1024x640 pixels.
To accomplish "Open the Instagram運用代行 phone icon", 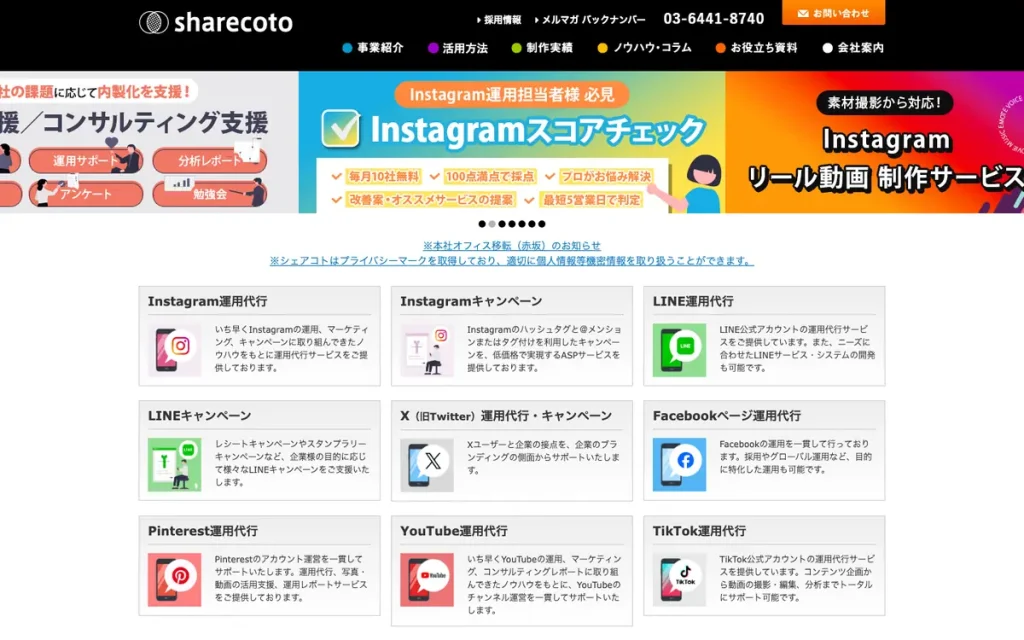I will (174, 349).
